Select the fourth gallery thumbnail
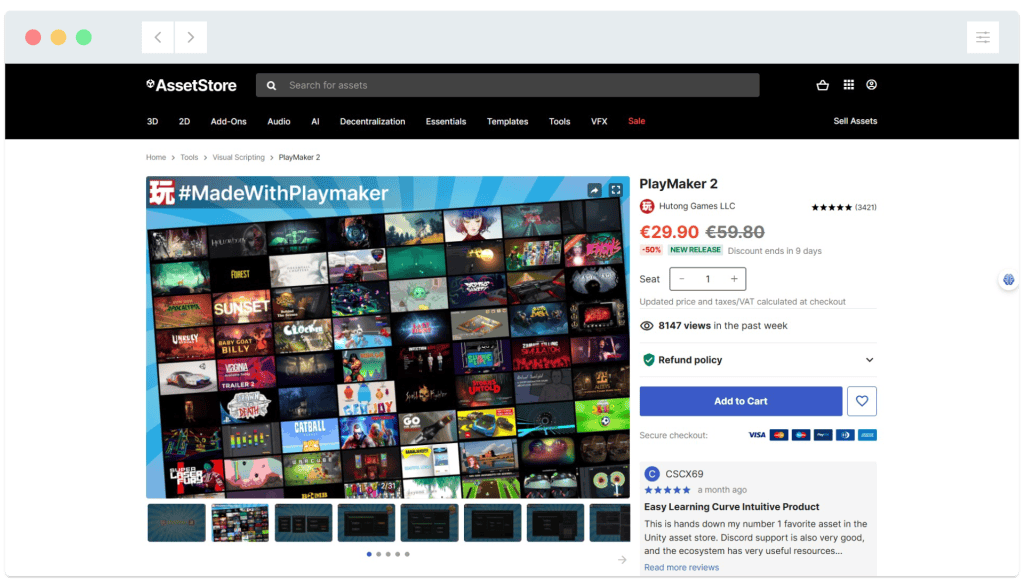The image size is (1024, 587). tap(366, 522)
